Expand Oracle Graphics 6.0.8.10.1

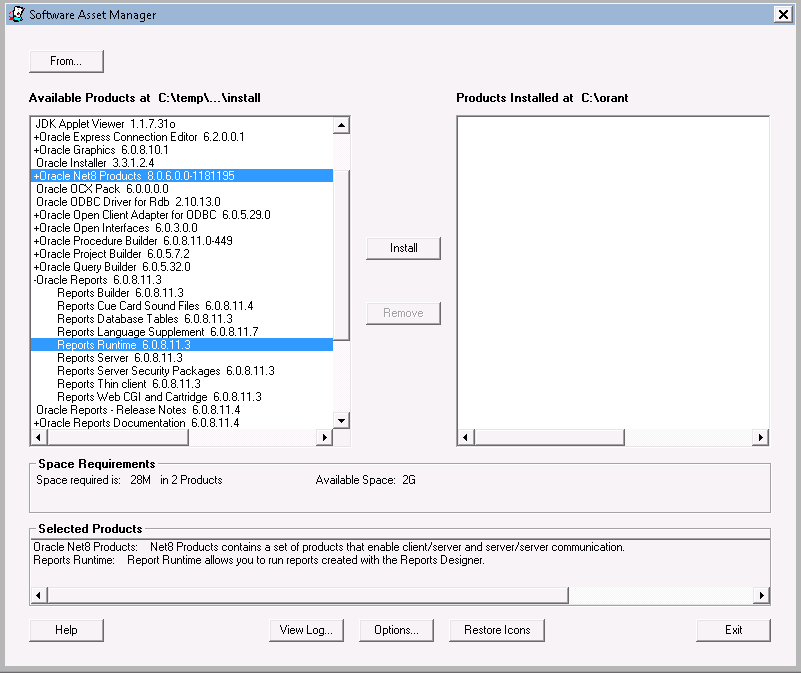coord(36,150)
